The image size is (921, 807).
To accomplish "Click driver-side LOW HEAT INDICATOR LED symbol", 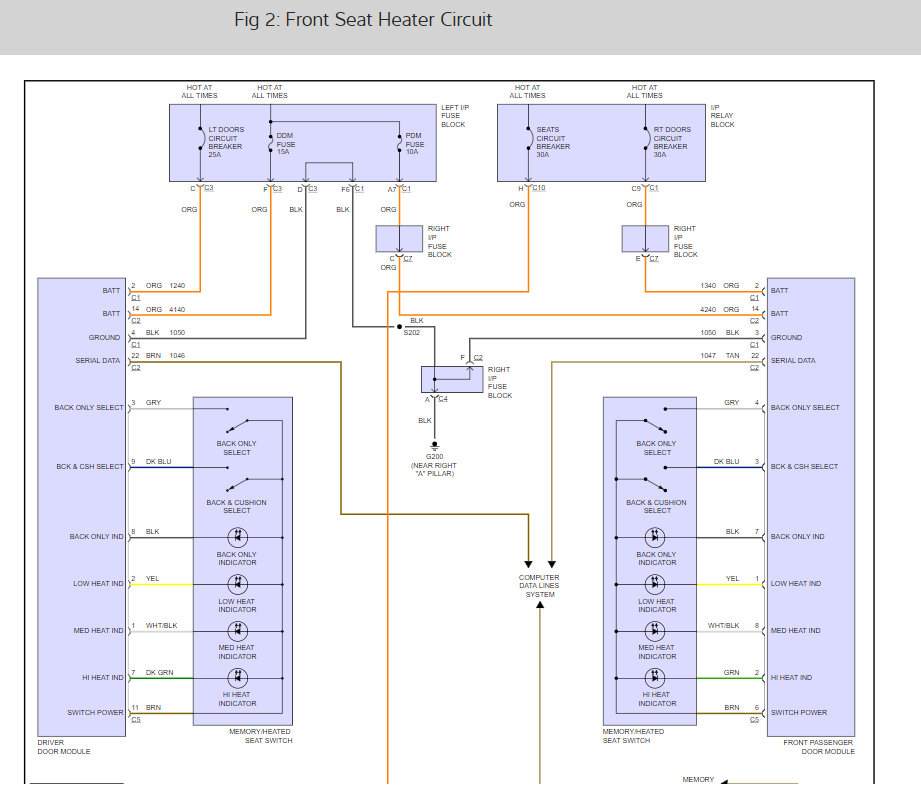I will tap(237, 584).
